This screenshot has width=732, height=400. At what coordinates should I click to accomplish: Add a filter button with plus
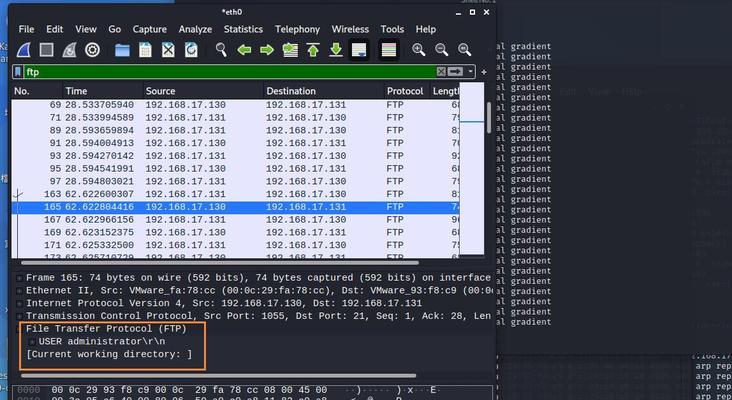point(484,72)
